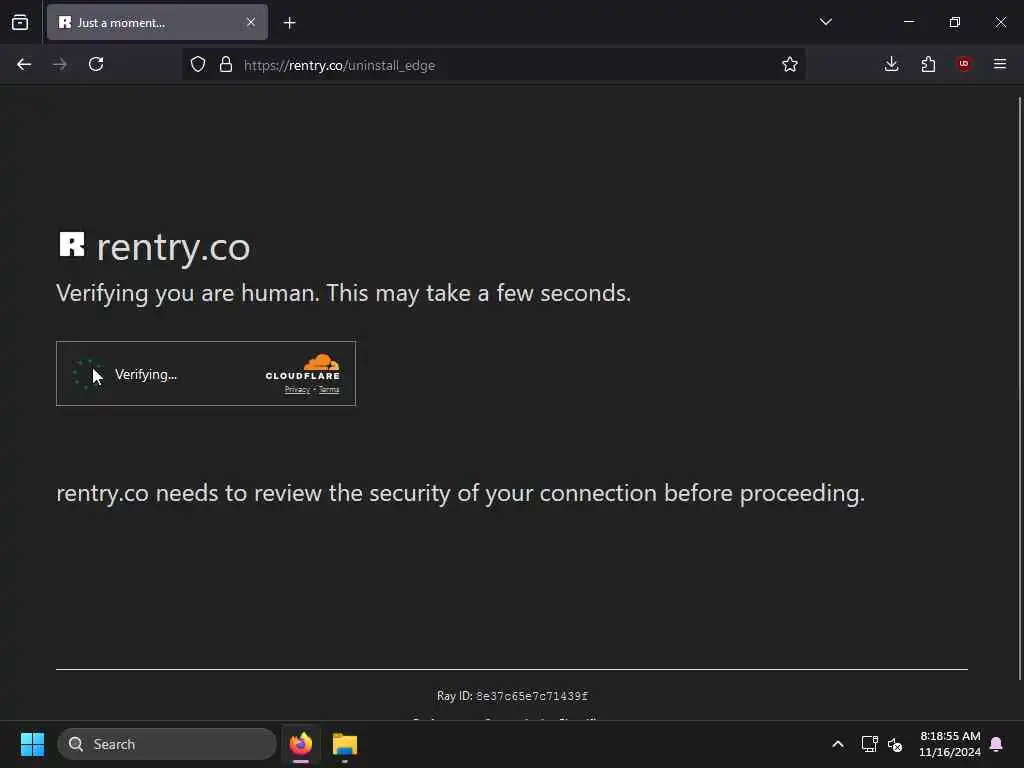
Task: Go forward one page
Action: pos(60,64)
